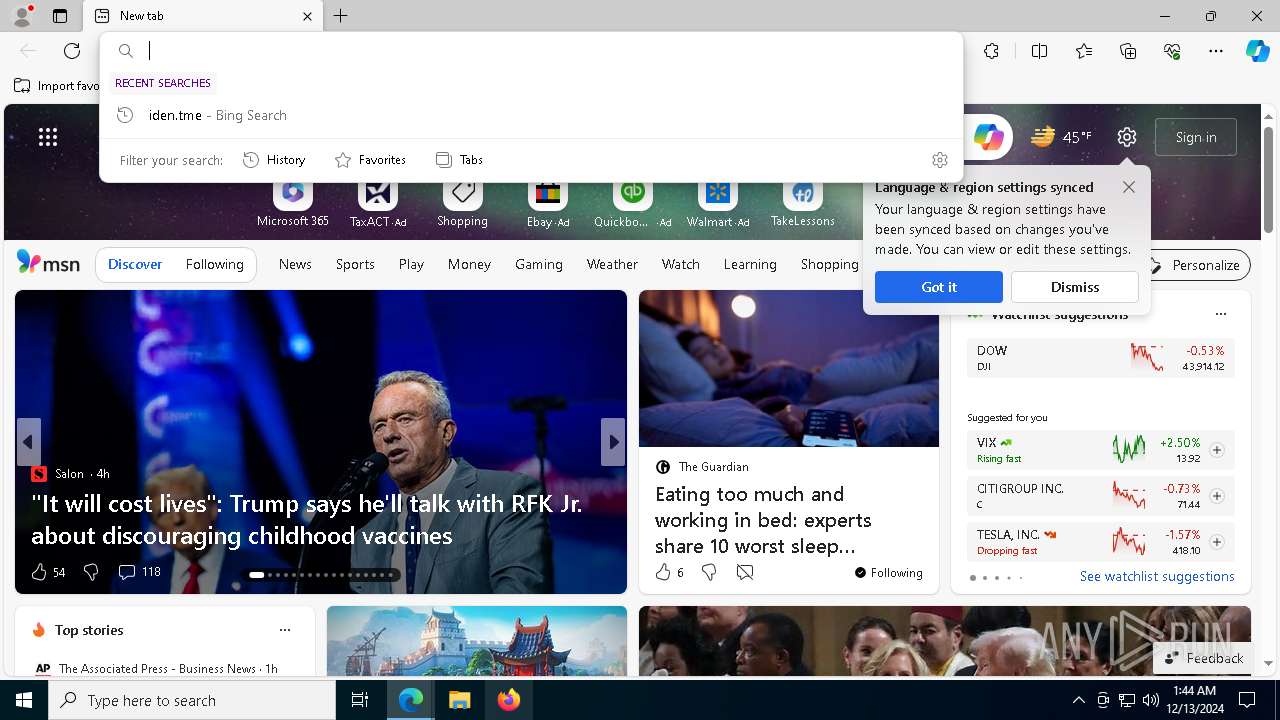Image resolution: width=1280 pixels, height=720 pixels.
Task: Open Microsoft 365 quick link
Action: [292, 203]
